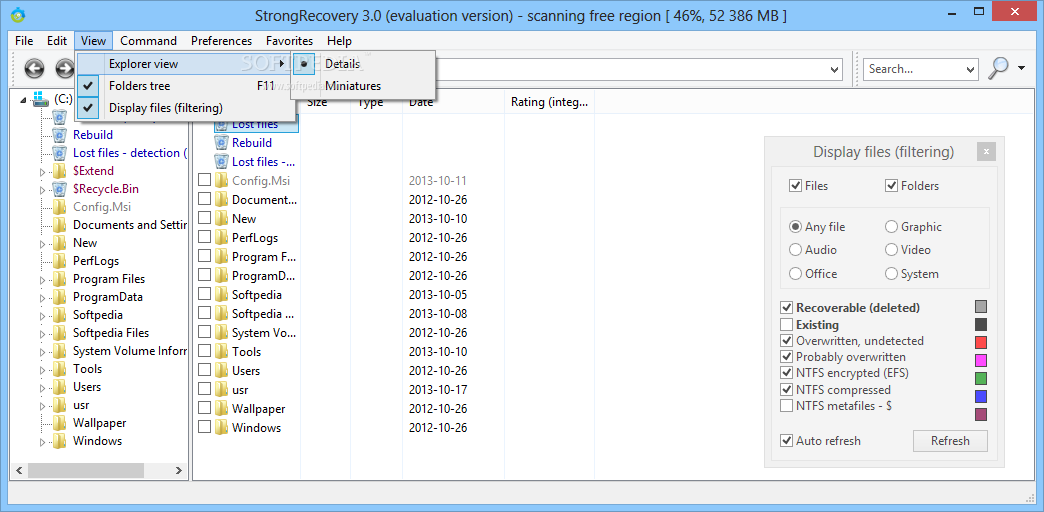Image resolution: width=1044 pixels, height=512 pixels.
Task: Click the red Overwritten, undetected color swatch
Action: coord(981,342)
